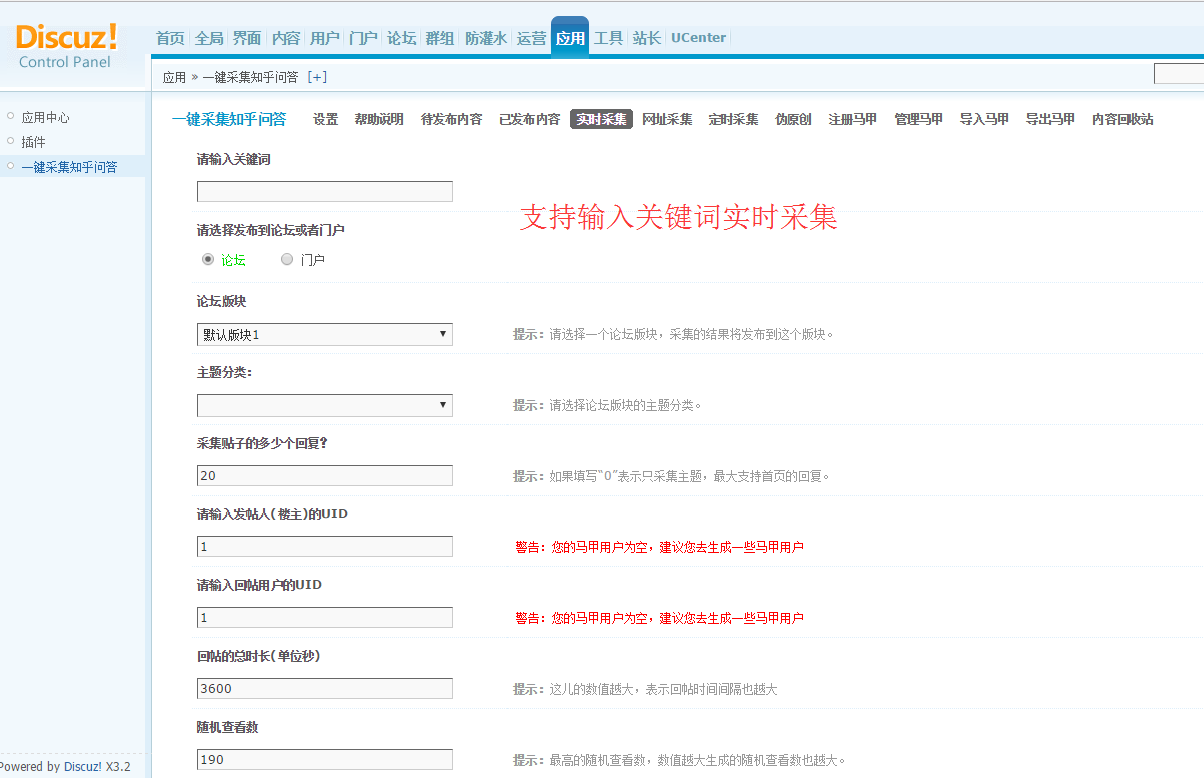Switch to the 网址采集 tab
The width and height of the screenshot is (1204, 778).
(x=668, y=119)
